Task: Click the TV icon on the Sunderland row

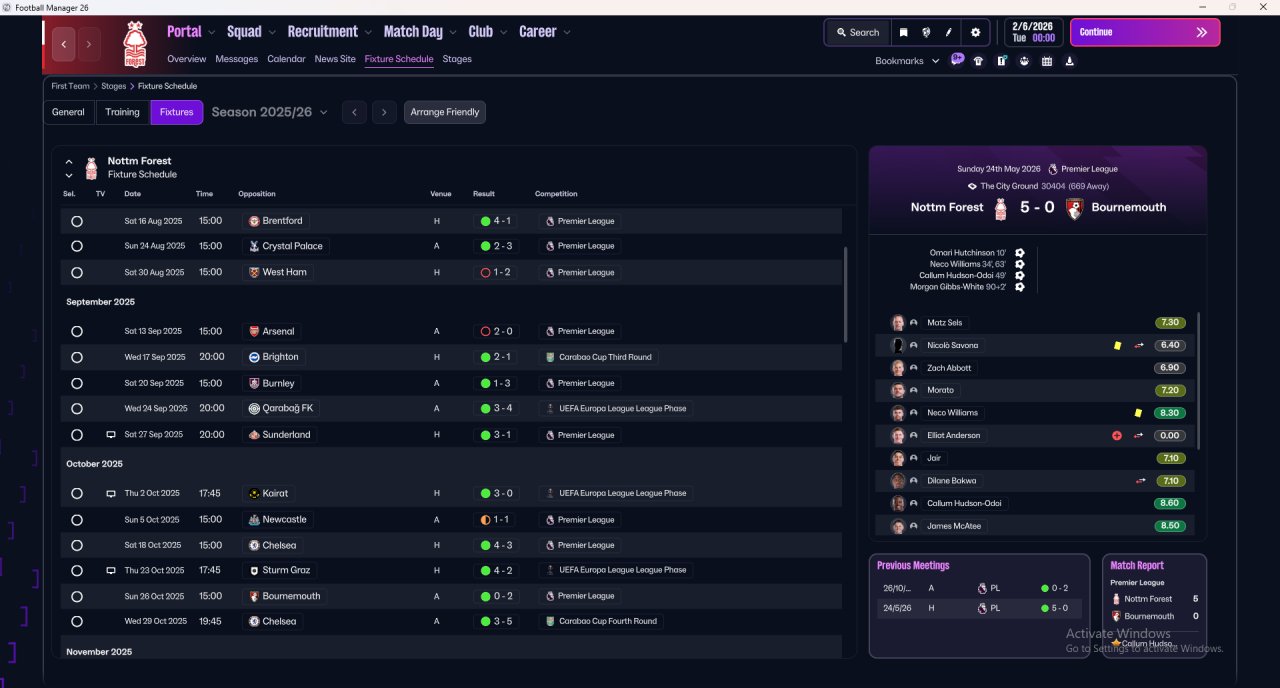Action: tap(111, 435)
